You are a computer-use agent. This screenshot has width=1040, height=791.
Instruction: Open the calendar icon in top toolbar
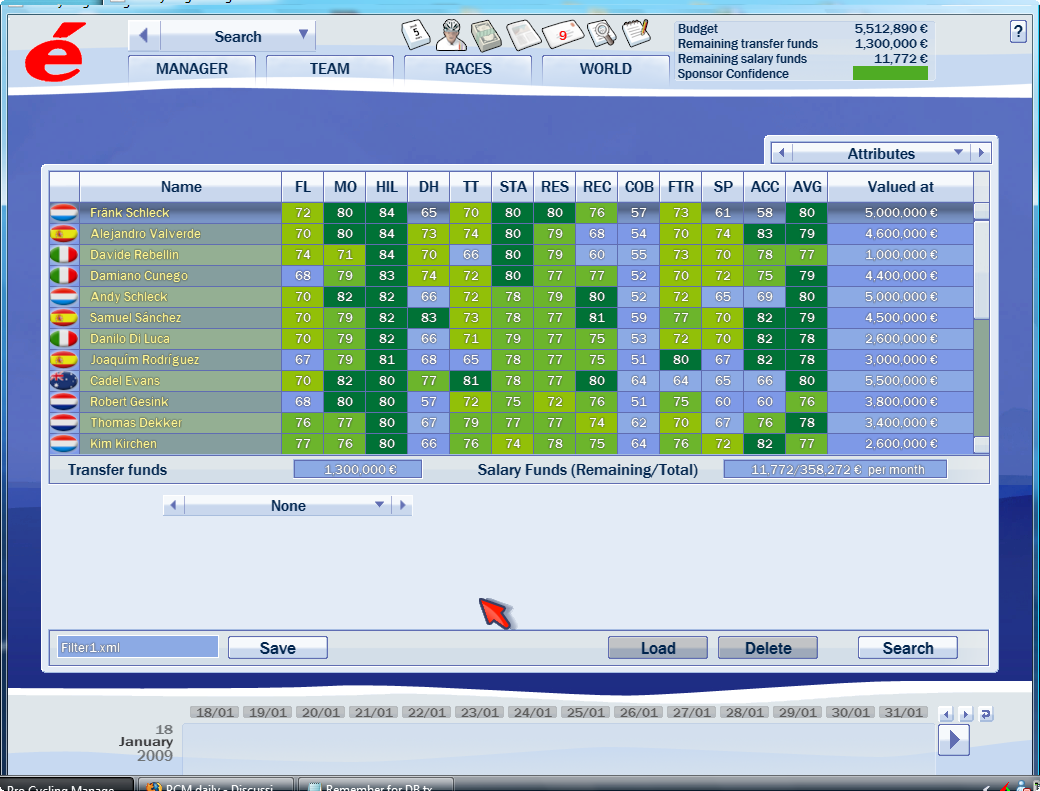click(x=415, y=34)
